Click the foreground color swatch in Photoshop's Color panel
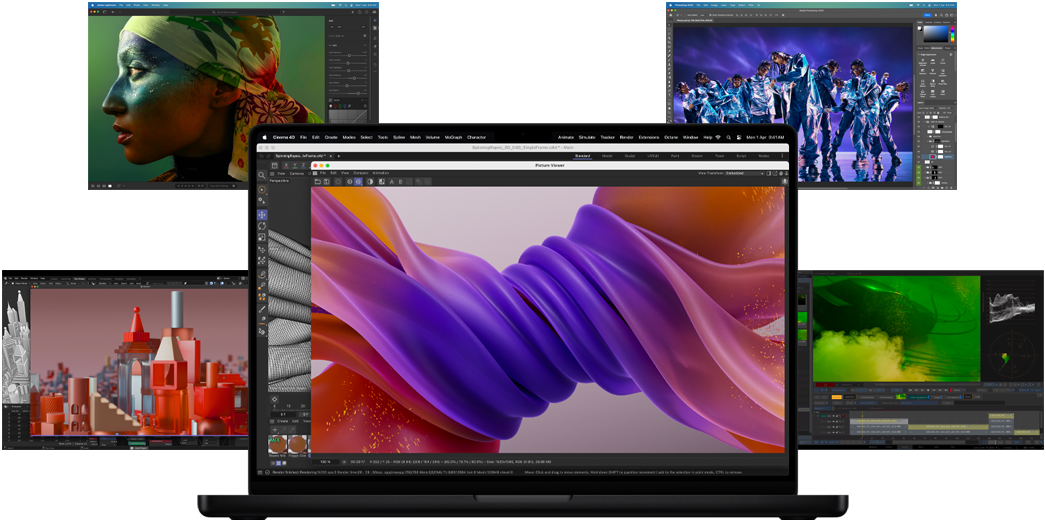Viewport: 1046px width, 522px height. [920, 28]
